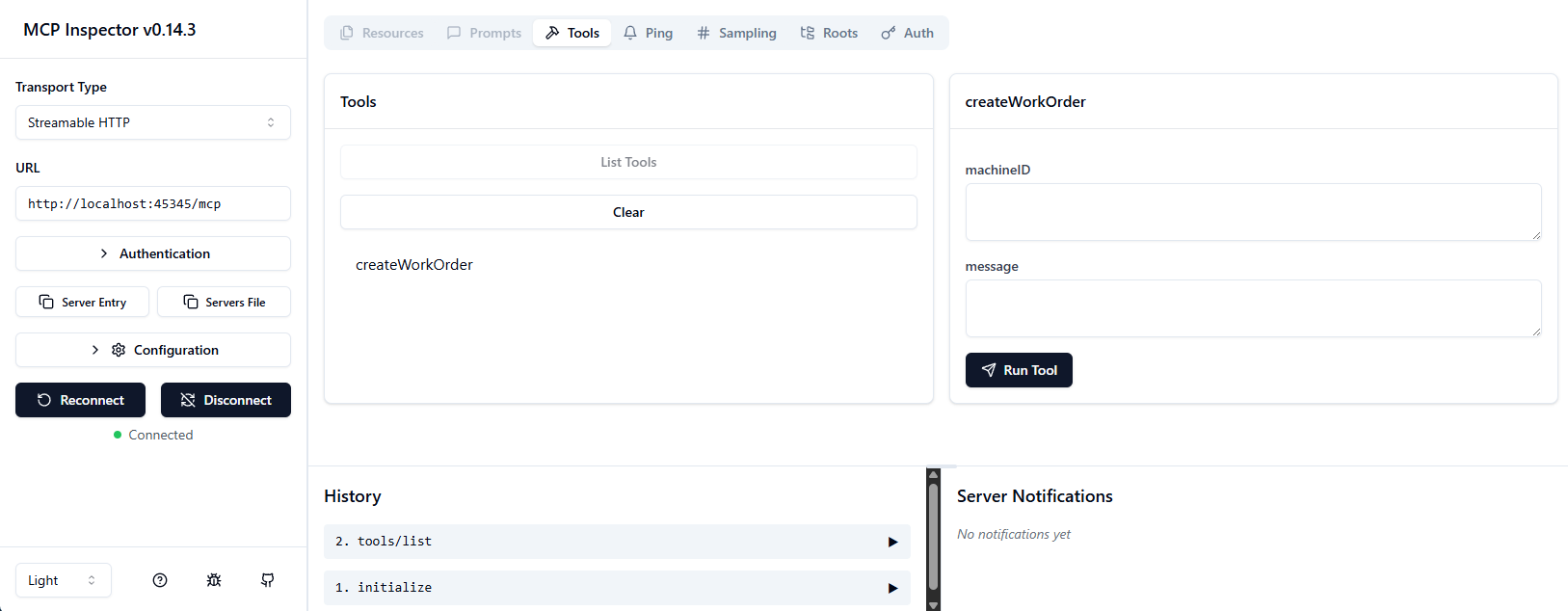The image size is (1568, 611).
Task: Open the bug debugging guide icon
Action: point(214,580)
